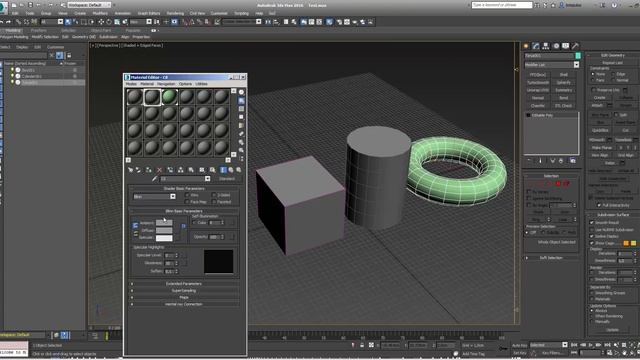Click the Standard material type button
This screenshot has width=640, height=360.
(x=227, y=179)
